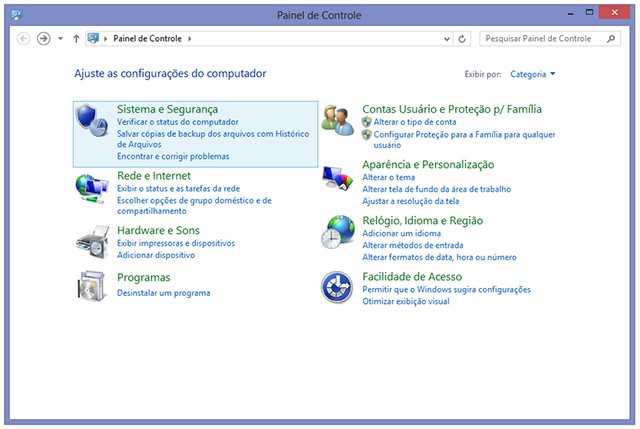640x429 pixels.
Task: Click the Rede e Internet globe icon
Action: 93,186
